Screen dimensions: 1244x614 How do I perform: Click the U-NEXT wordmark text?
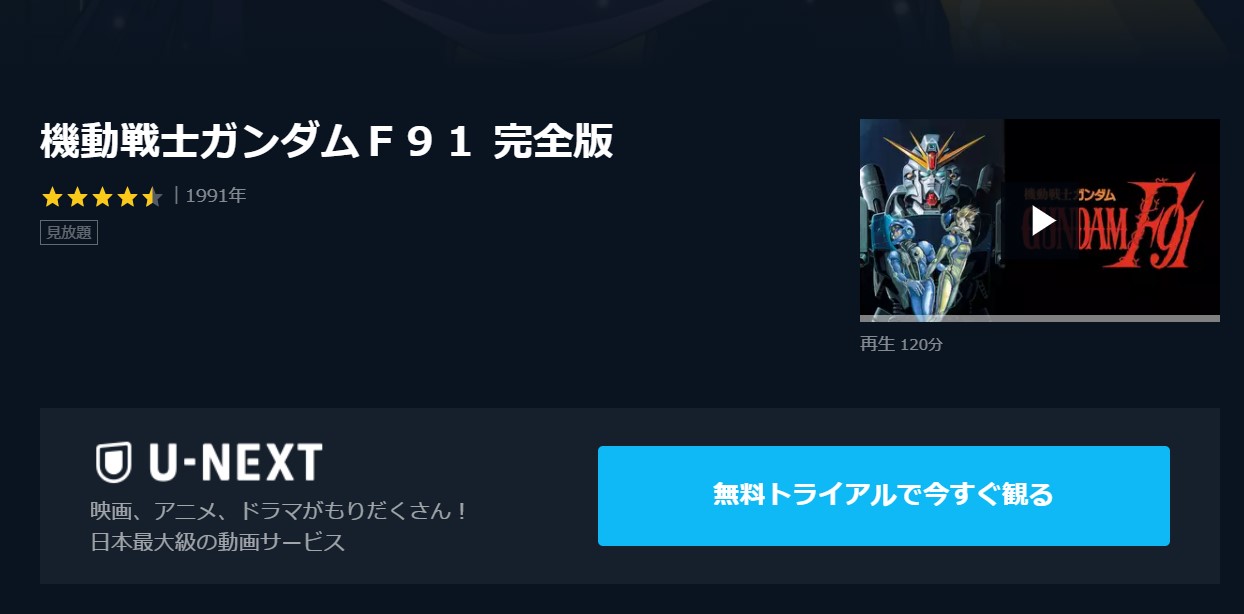pos(235,463)
